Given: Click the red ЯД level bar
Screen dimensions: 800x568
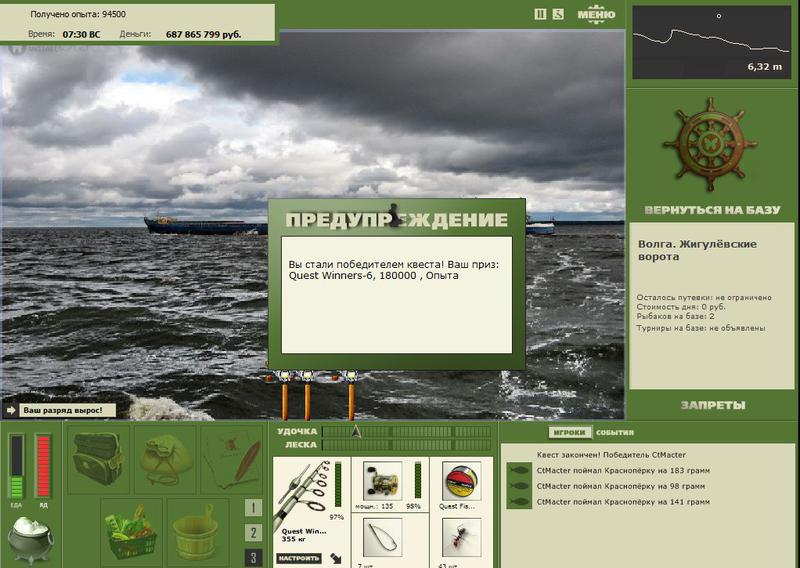Looking at the screenshot, I should click(43, 466).
